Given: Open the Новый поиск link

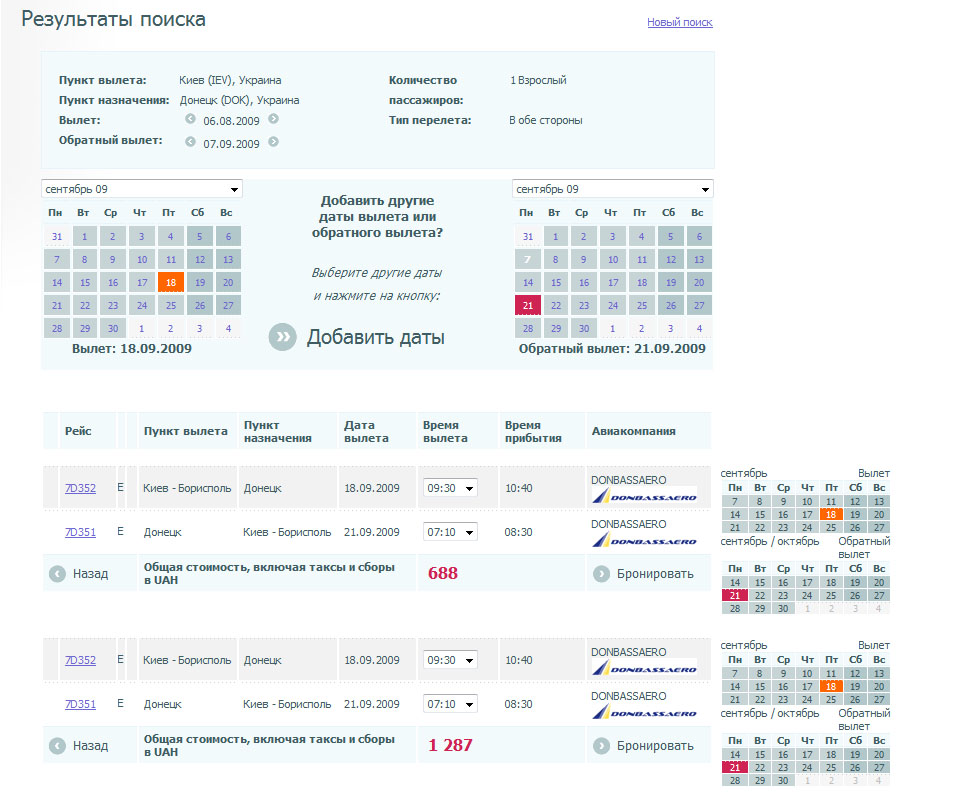Looking at the screenshot, I should (679, 22).
